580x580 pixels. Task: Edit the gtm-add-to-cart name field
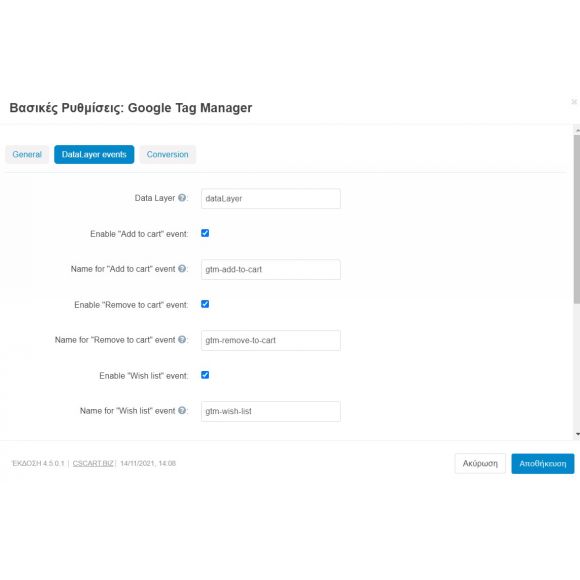click(x=271, y=269)
